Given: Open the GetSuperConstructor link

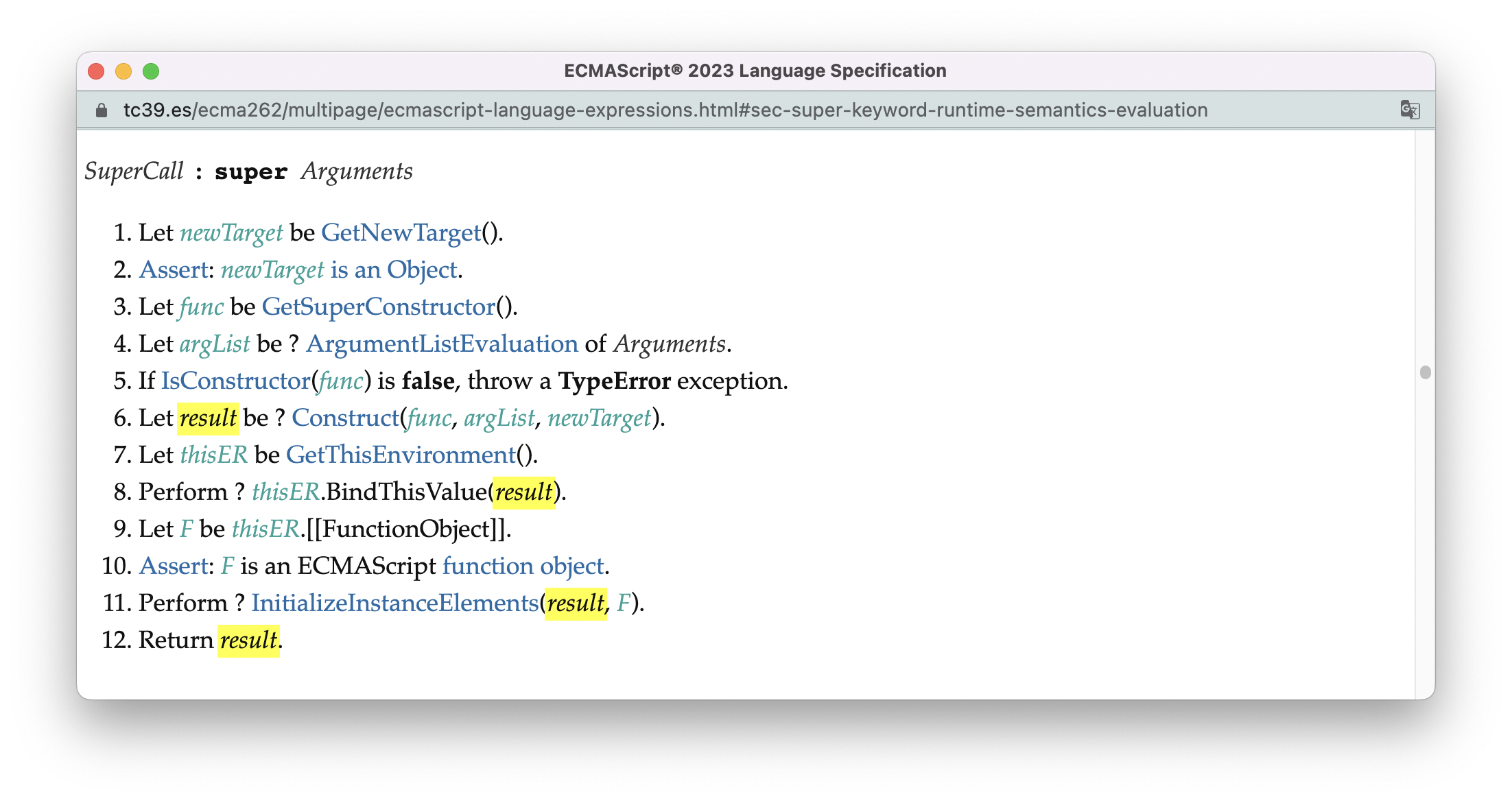Looking at the screenshot, I should pyautogui.click(x=379, y=307).
